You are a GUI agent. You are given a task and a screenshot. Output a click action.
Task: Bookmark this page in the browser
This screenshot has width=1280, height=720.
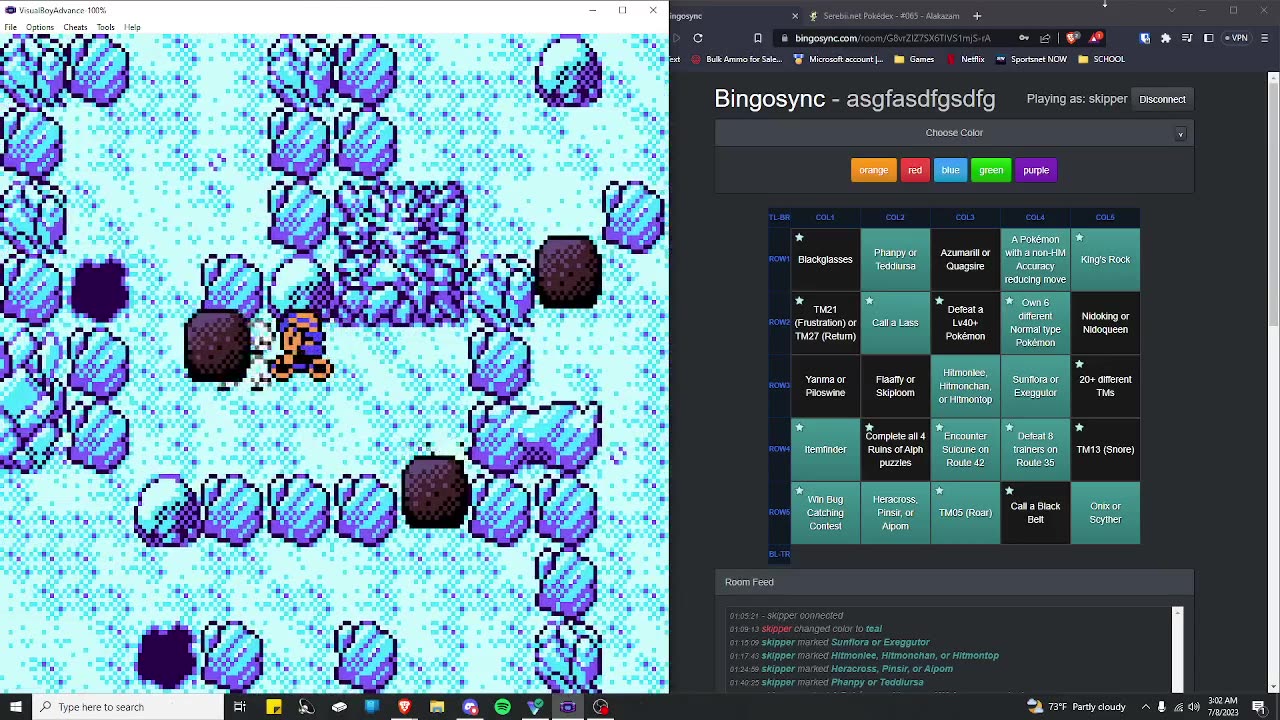(x=758, y=38)
